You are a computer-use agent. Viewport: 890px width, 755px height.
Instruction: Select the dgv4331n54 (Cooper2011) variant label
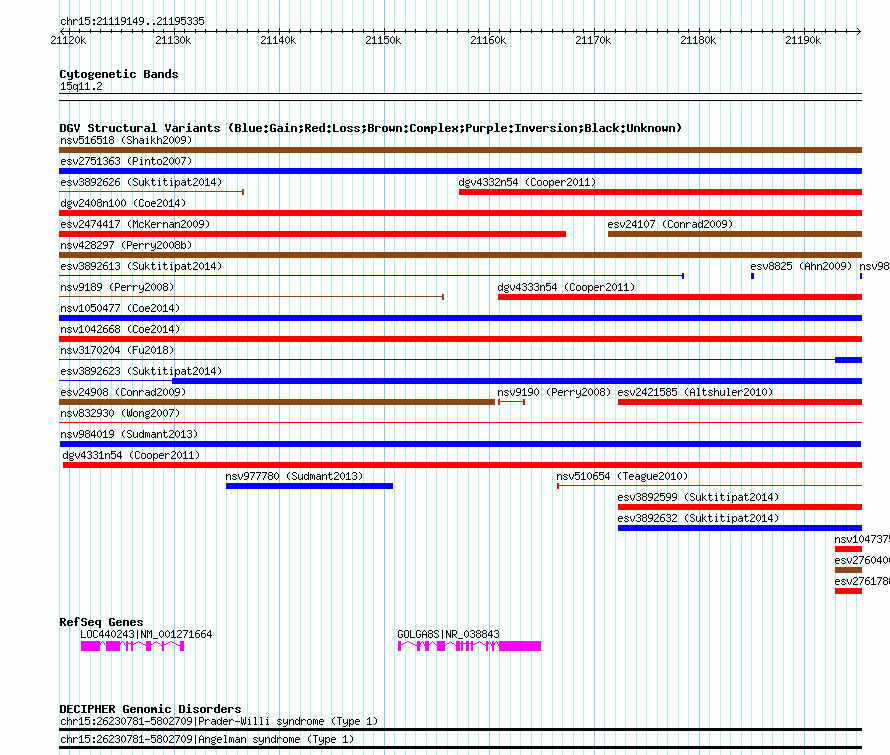131,455
